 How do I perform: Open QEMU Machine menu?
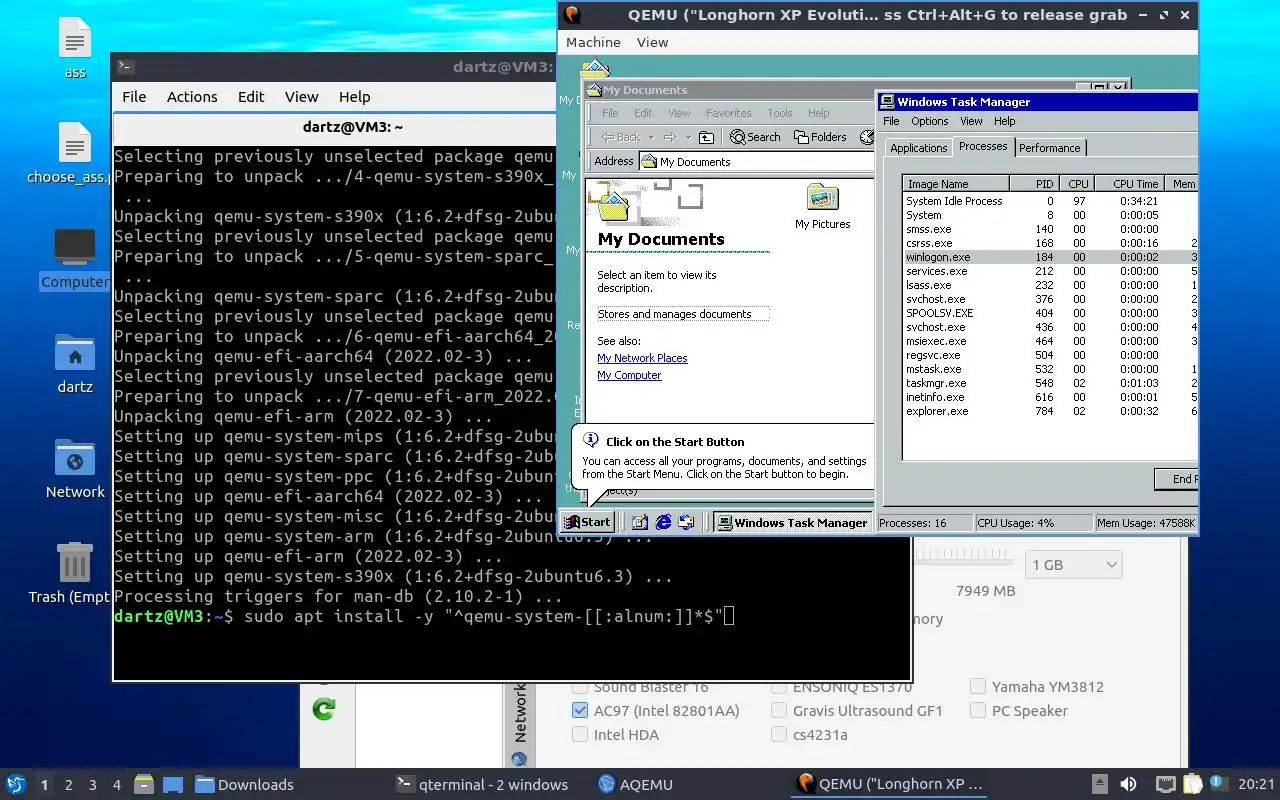click(593, 42)
